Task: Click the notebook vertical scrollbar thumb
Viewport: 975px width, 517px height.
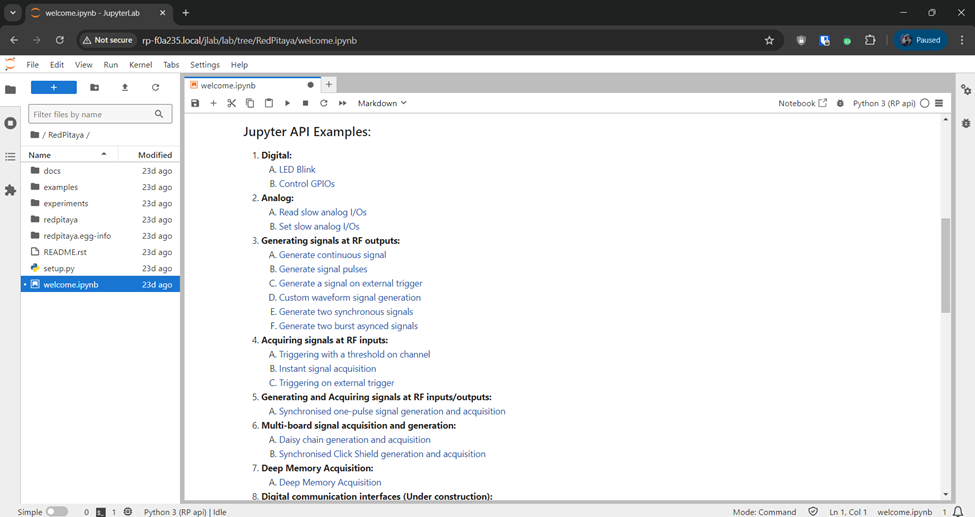Action: 945,265
